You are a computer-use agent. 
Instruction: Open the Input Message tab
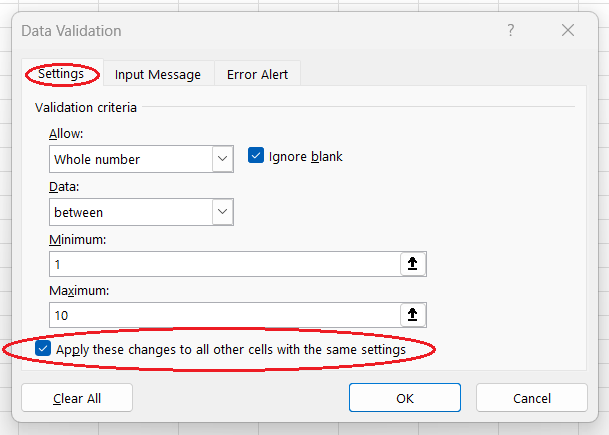[157, 74]
